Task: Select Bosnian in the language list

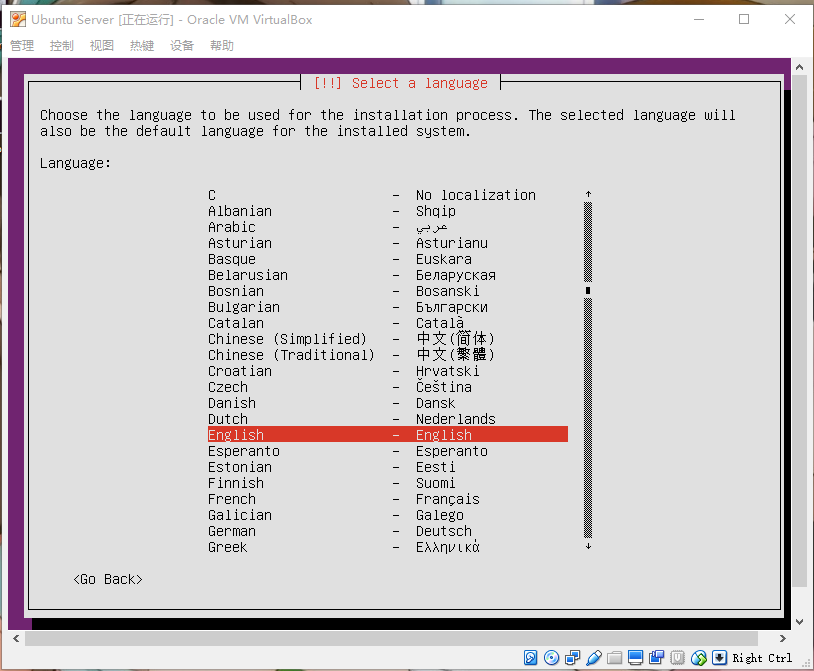Action: 388,291
